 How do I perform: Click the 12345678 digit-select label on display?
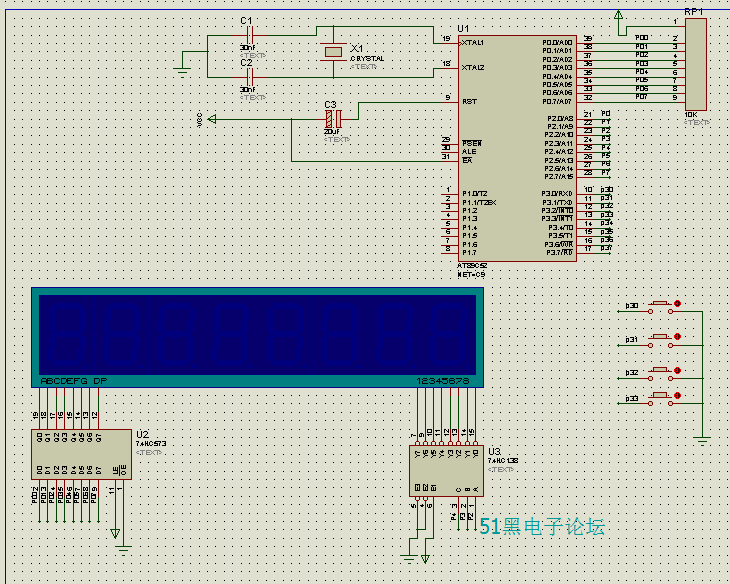(443, 381)
